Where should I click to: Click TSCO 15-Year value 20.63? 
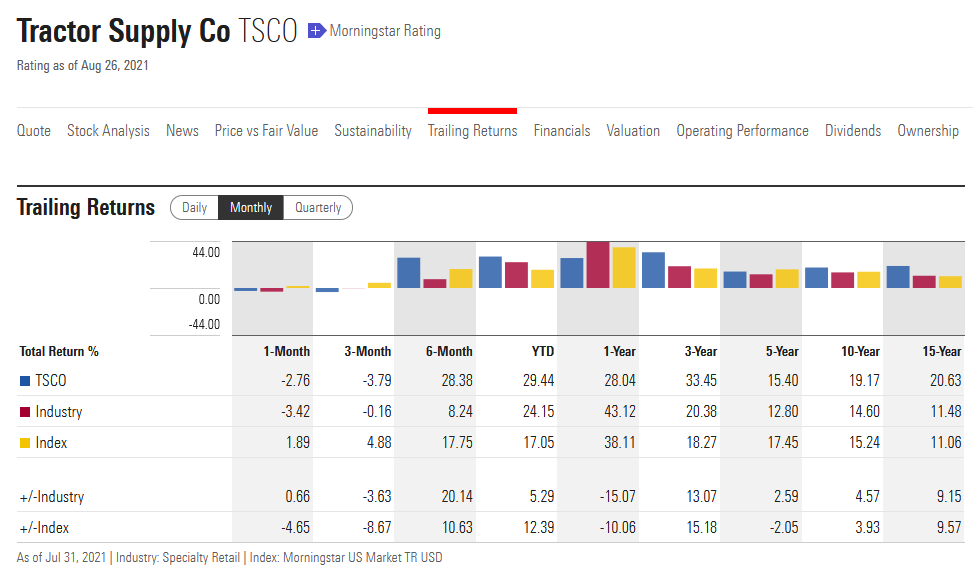946,380
